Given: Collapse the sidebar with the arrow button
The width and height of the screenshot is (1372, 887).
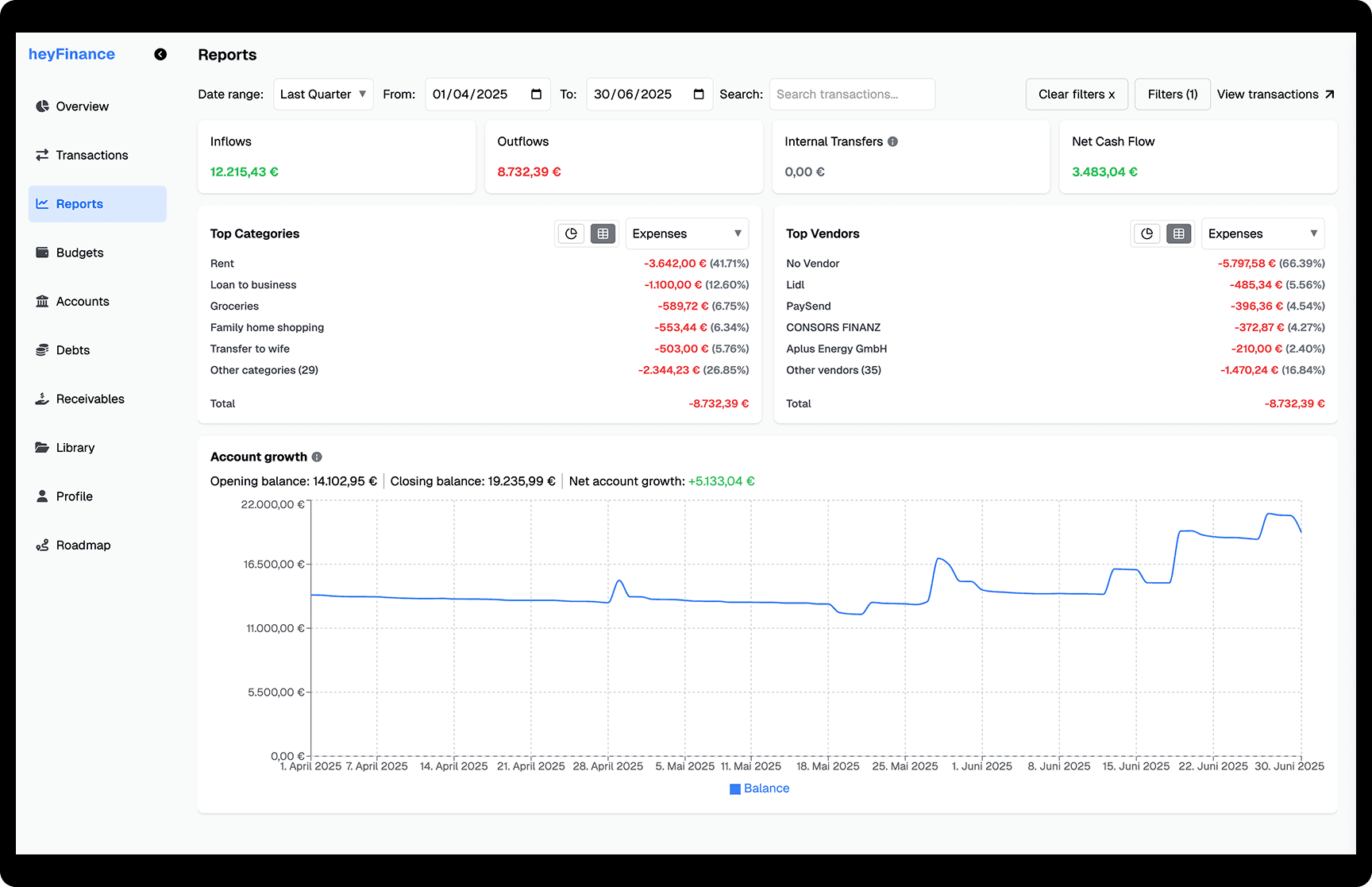Looking at the screenshot, I should [x=160, y=54].
